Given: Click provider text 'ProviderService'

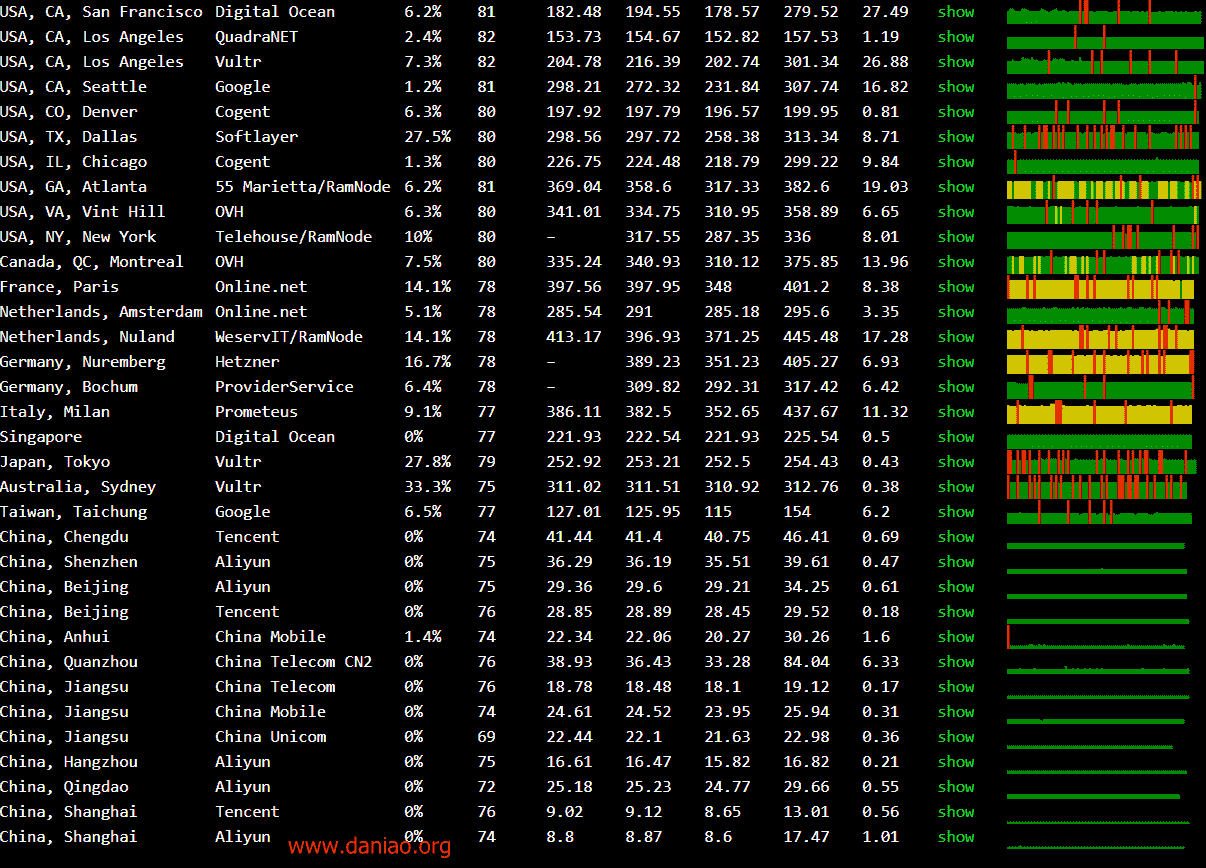Looking at the screenshot, I should (x=284, y=387).
